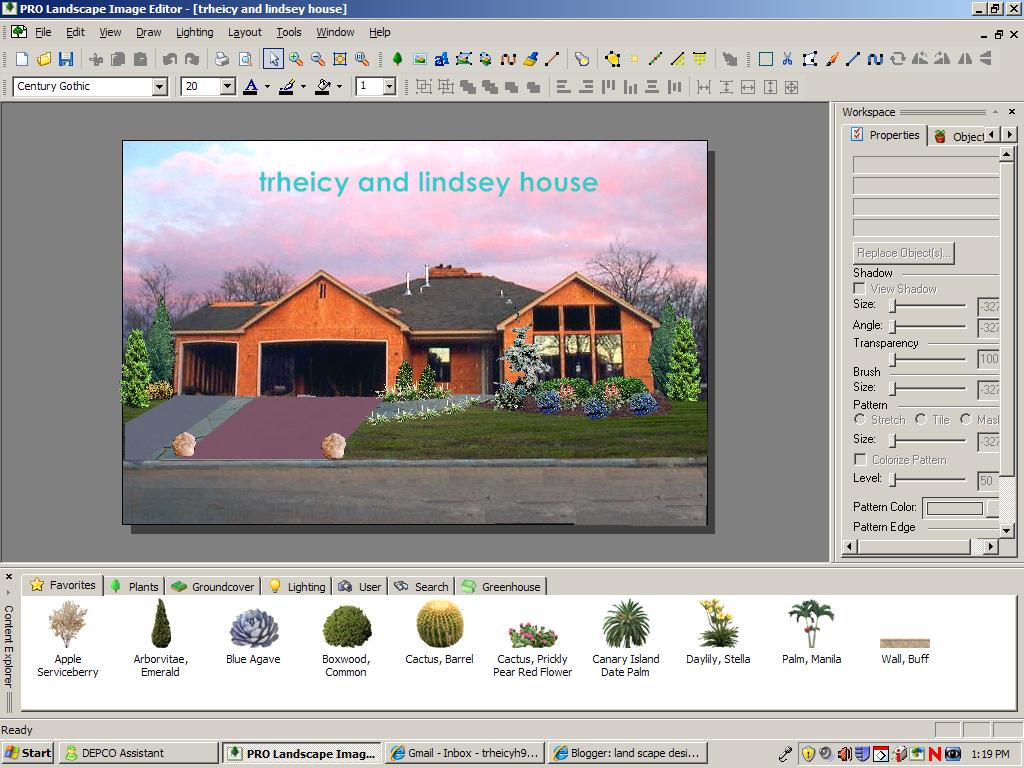
Task: Select the blue line drawing tool
Action: coord(853,58)
